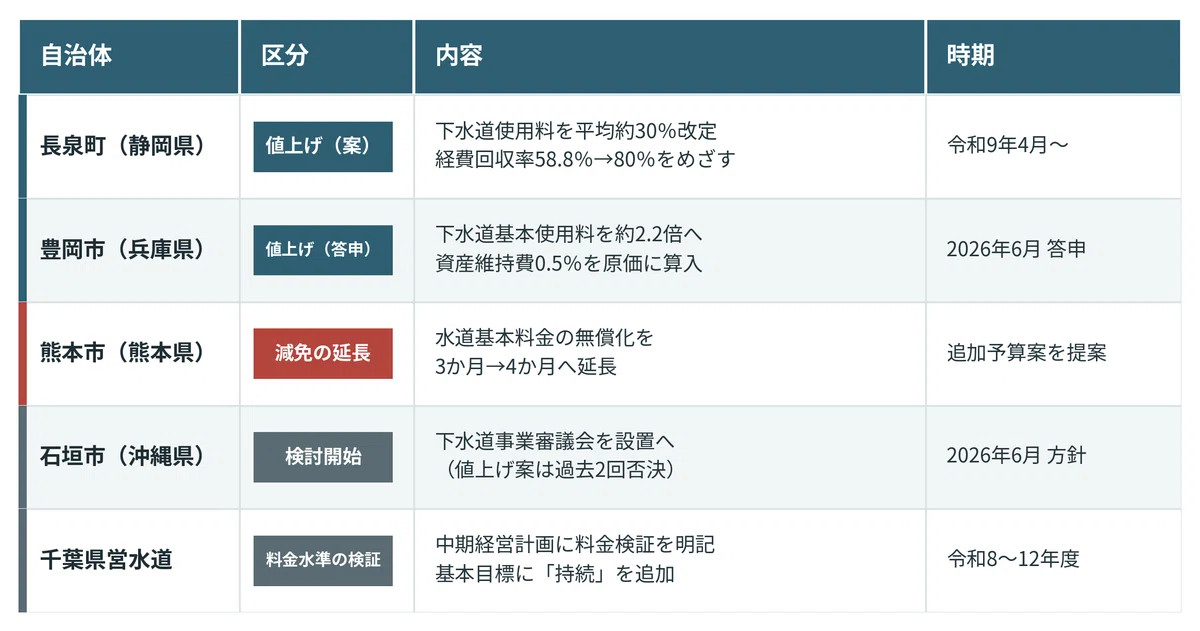
Task: Select 千葉県営水道 row name
Action: tap(106, 560)
